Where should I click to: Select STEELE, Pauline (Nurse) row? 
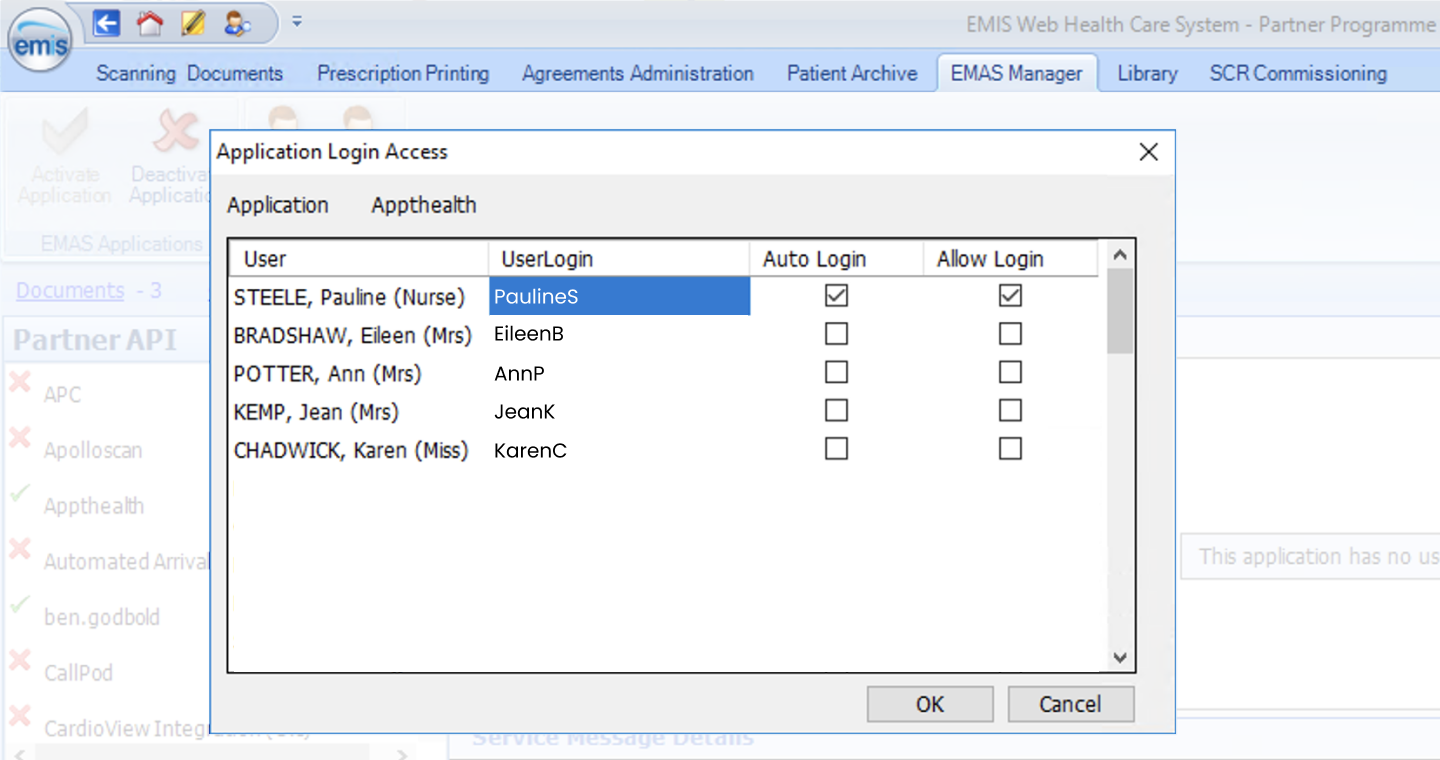[x=349, y=297]
